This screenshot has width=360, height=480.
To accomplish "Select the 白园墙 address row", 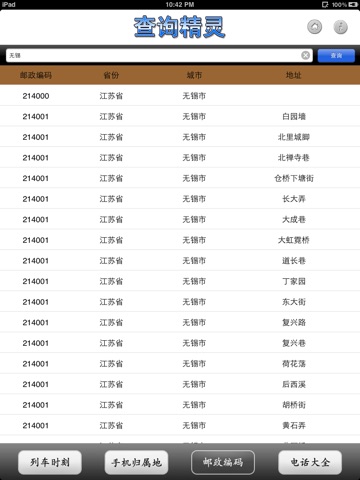I will point(180,116).
